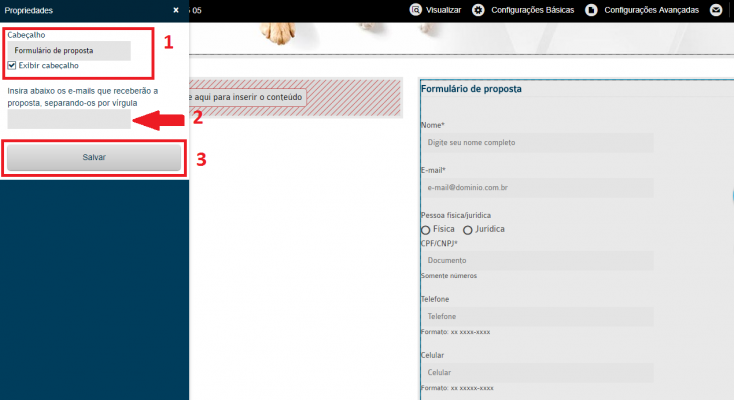Open the Configurações Avançadas menu item

pos(651,10)
